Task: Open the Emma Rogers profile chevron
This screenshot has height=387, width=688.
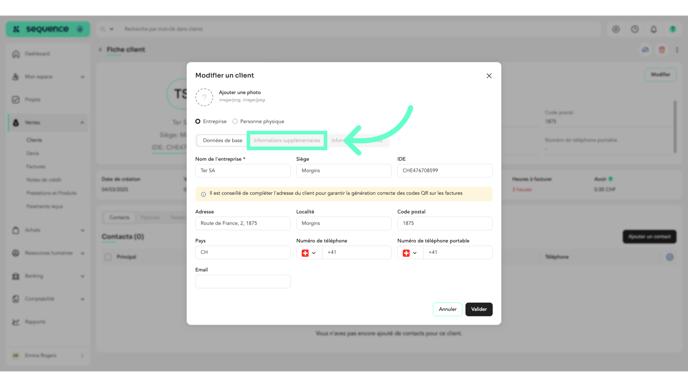Action: [x=82, y=355]
